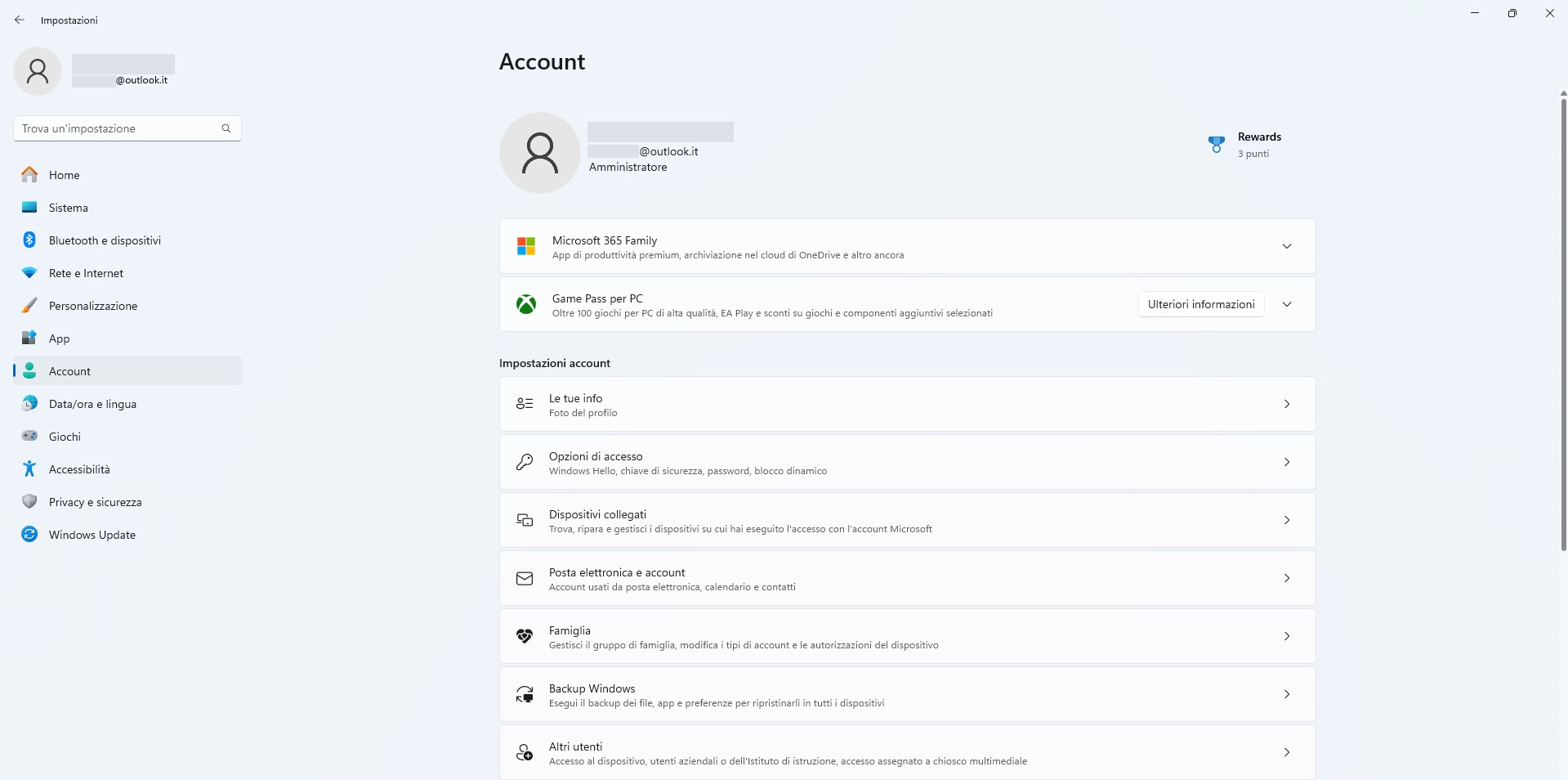The width and height of the screenshot is (1568, 780).
Task: Open Backup Windows settings
Action: pos(907,694)
